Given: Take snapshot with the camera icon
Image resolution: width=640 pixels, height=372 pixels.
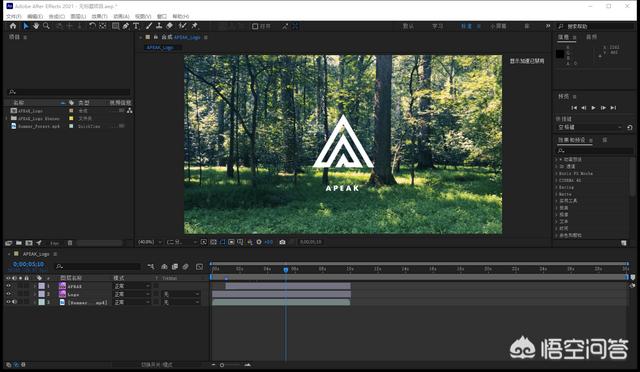Looking at the screenshot, I should coord(282,242).
